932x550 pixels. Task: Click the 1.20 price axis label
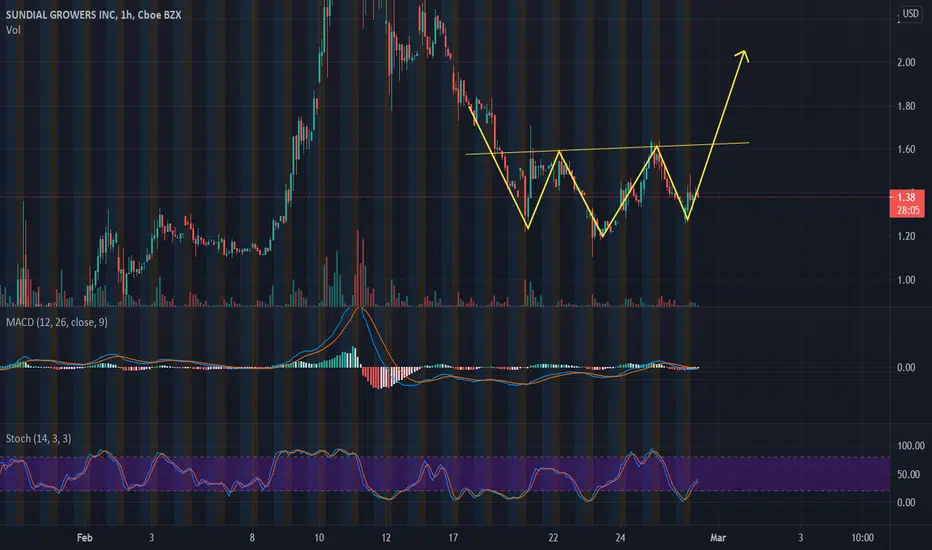[x=906, y=236]
